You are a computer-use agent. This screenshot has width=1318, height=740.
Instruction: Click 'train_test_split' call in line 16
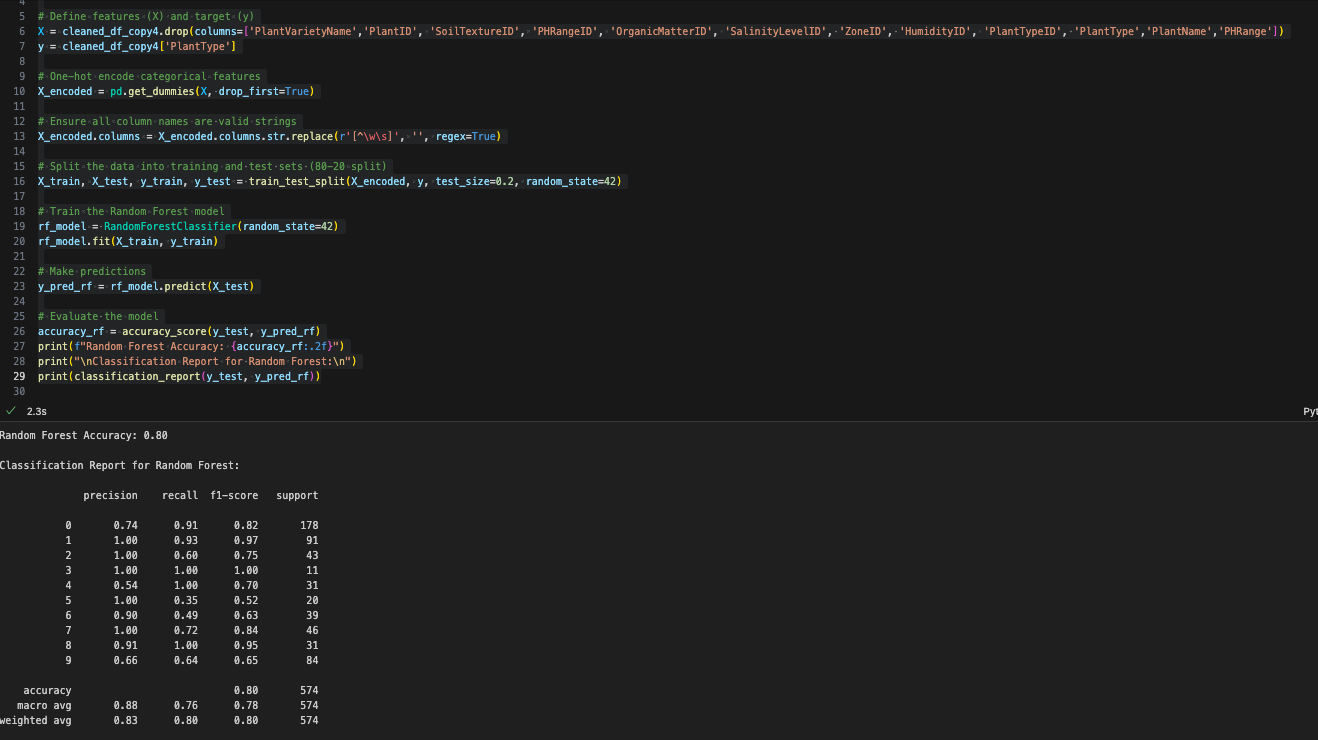[296, 181]
